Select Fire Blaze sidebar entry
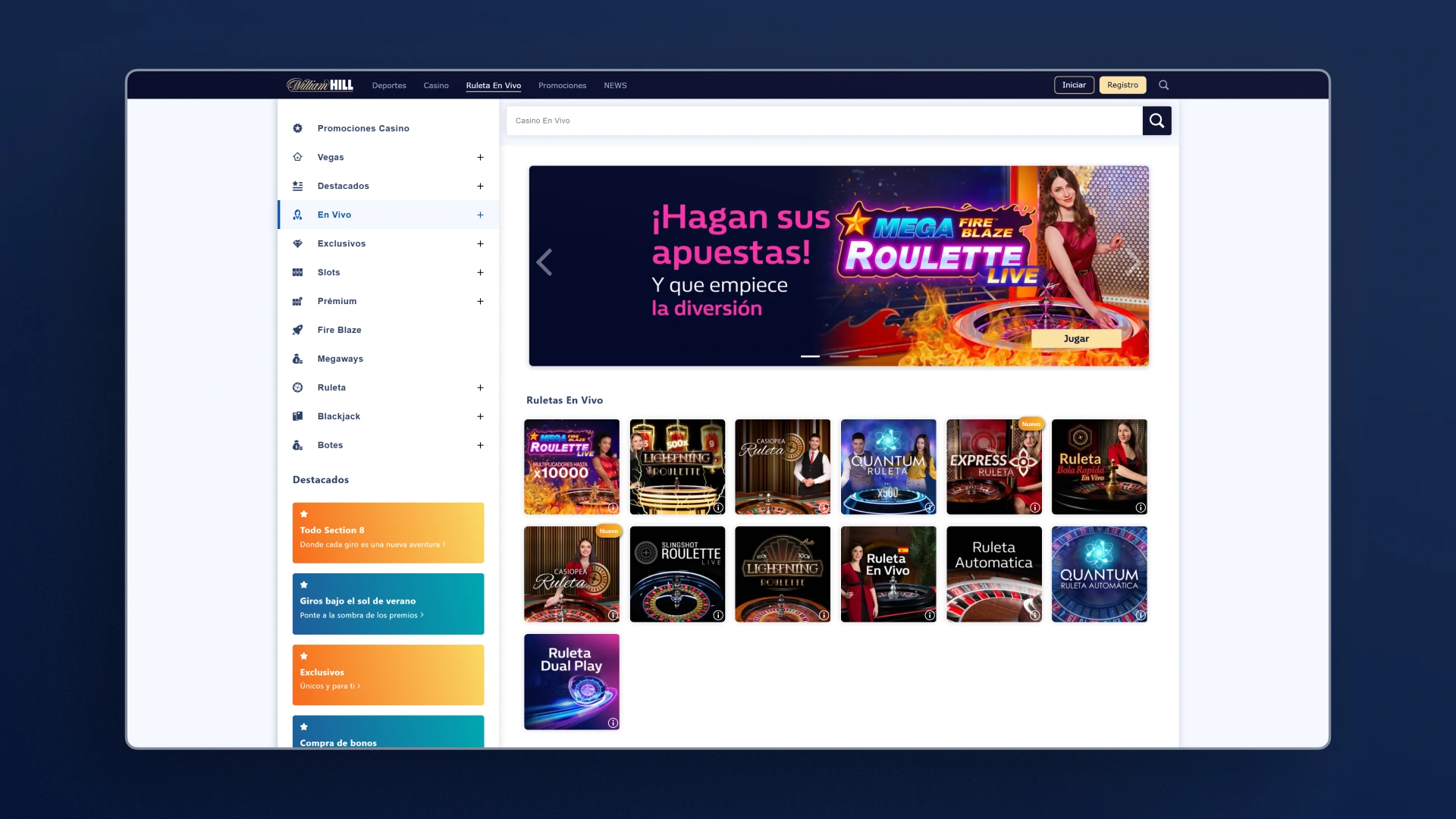Image resolution: width=1456 pixels, height=819 pixels. (x=388, y=330)
